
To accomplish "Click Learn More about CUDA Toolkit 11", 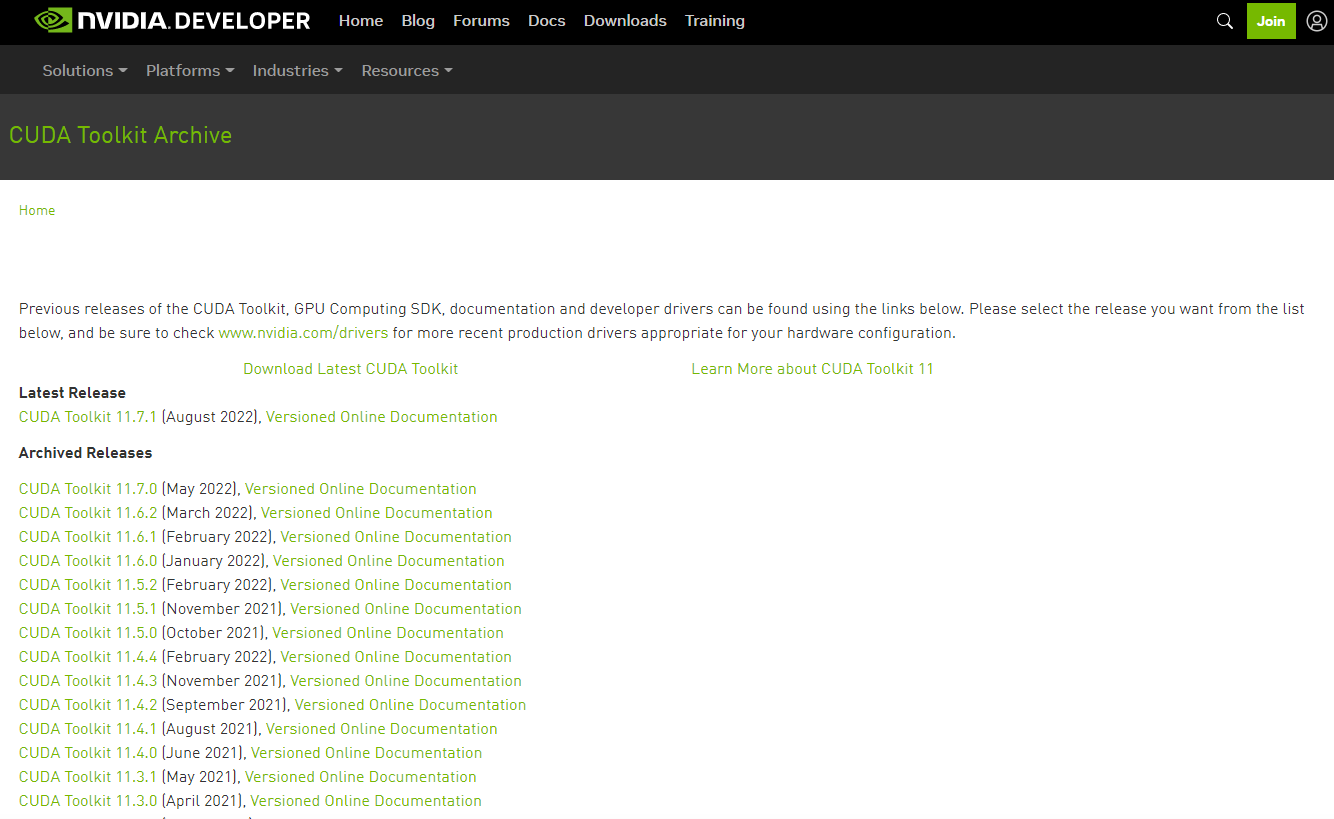I will click(812, 369).
